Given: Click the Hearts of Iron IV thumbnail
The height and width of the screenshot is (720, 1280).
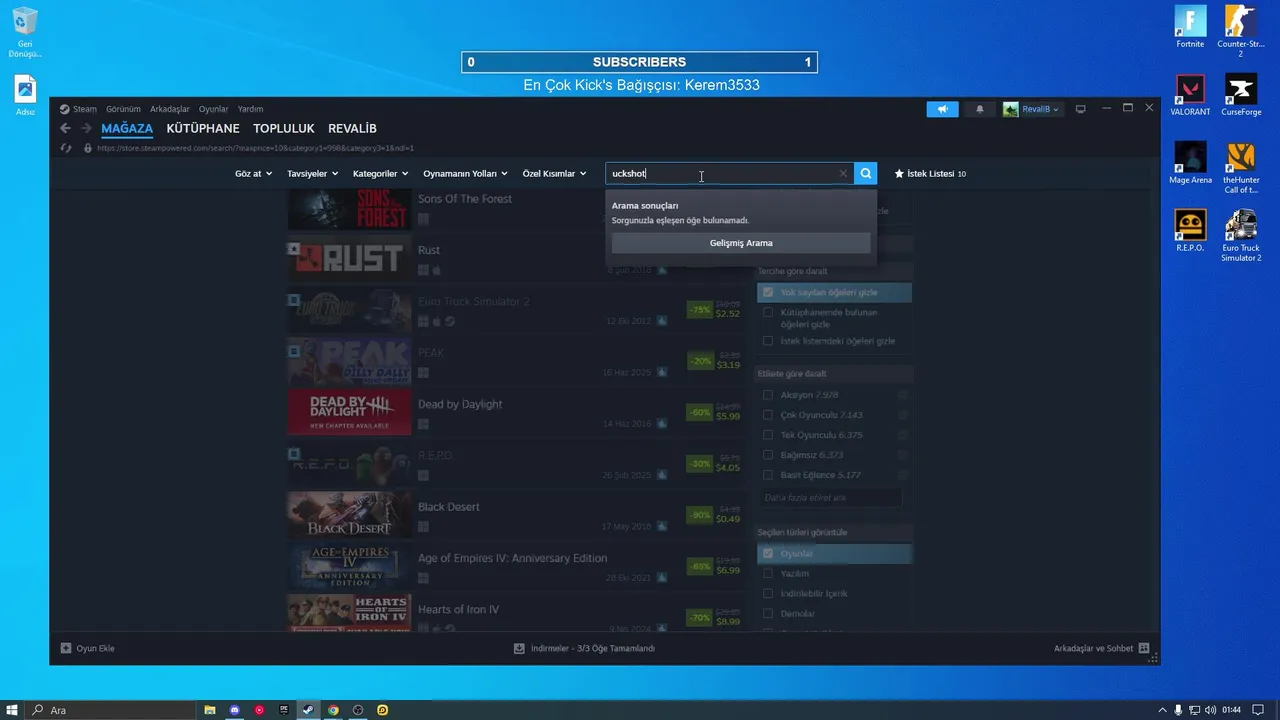Looking at the screenshot, I should (x=349, y=613).
